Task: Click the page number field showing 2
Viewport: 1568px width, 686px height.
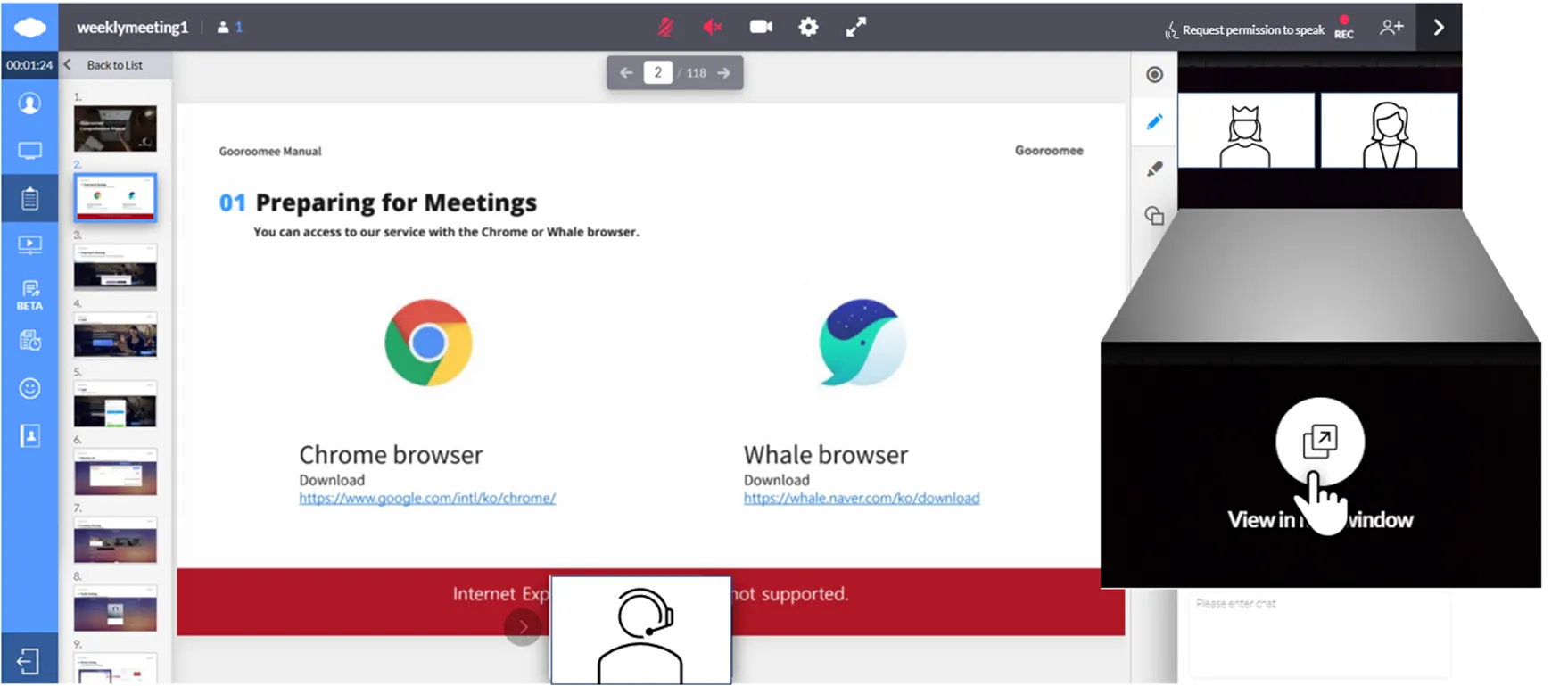Action: click(x=658, y=73)
